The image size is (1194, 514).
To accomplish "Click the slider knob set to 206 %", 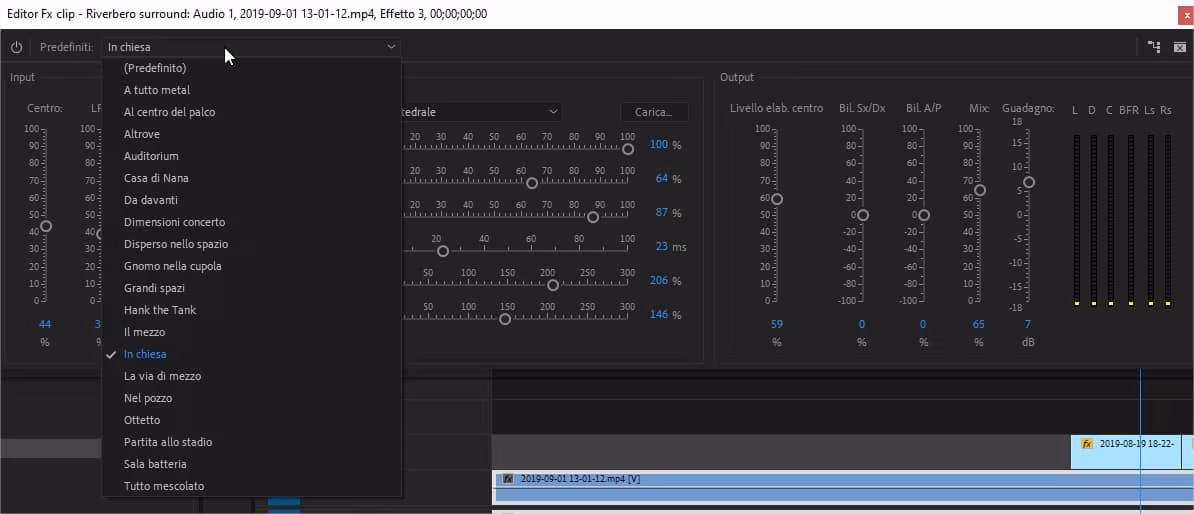I will point(553,285).
